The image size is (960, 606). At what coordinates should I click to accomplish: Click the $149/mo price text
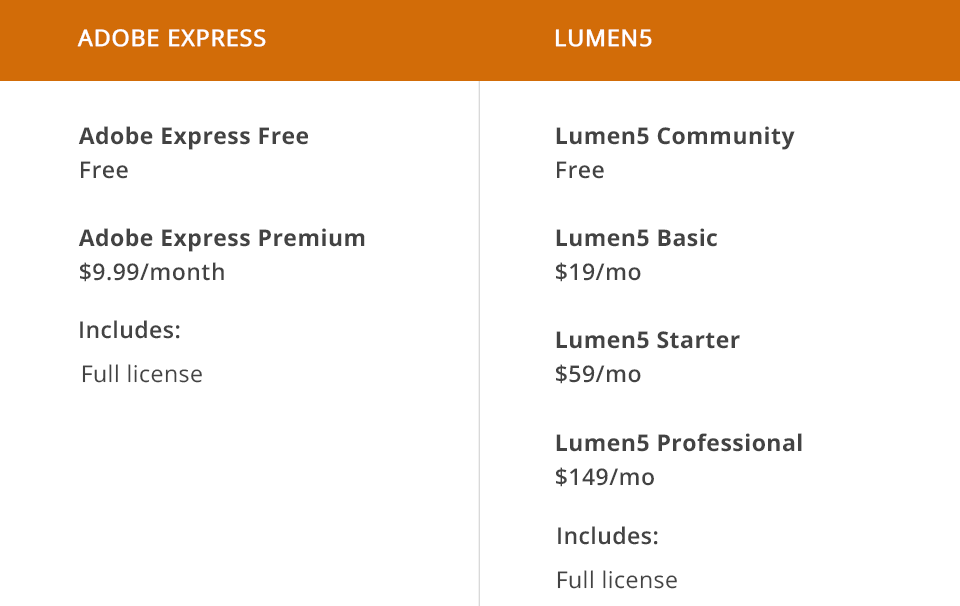coord(605,477)
